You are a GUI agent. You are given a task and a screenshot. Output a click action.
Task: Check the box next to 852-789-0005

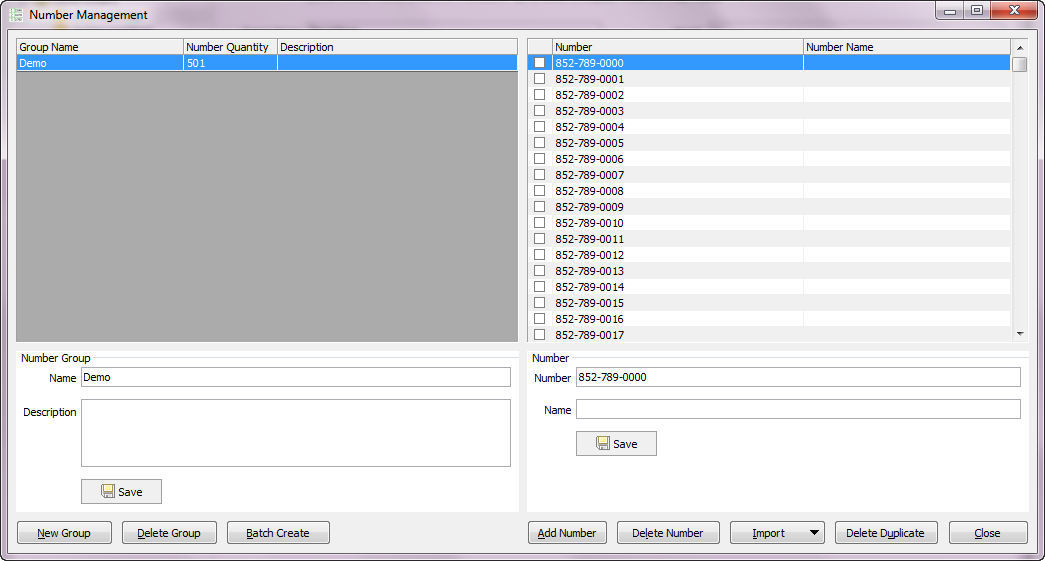(539, 143)
